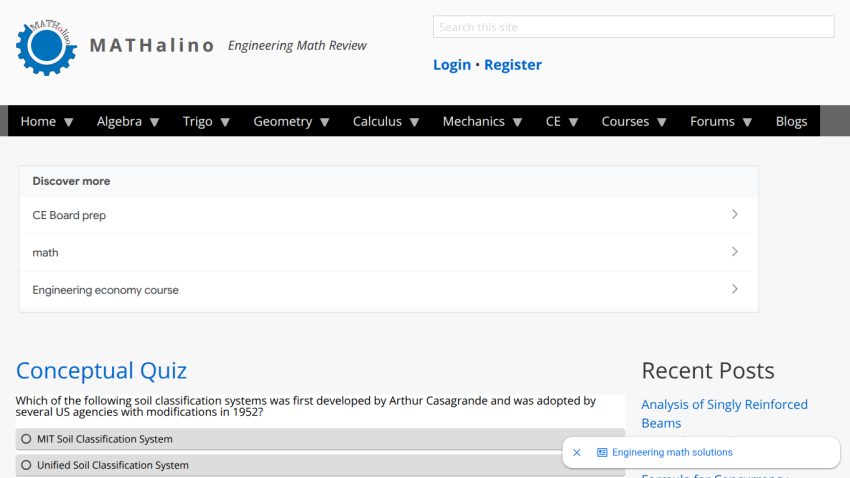
Task: Expand the Forums menu dropdown arrow
Action: click(748, 122)
